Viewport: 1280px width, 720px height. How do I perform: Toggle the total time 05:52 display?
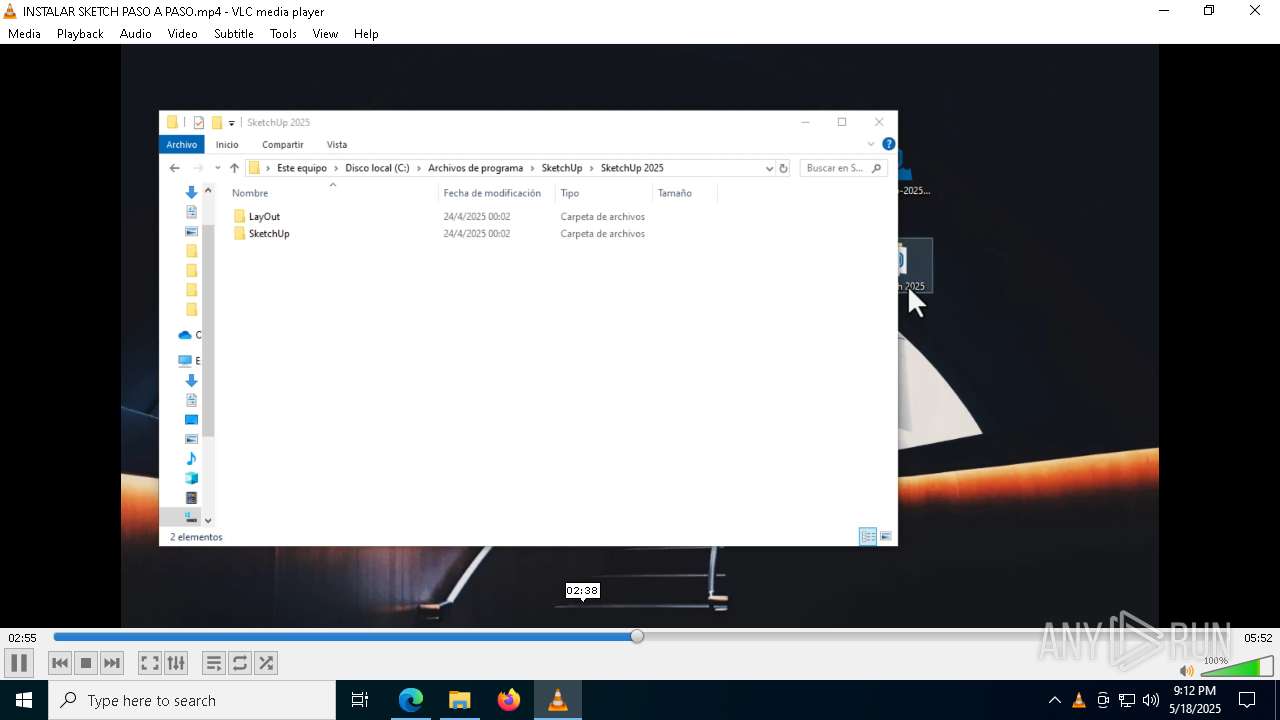(1258, 638)
